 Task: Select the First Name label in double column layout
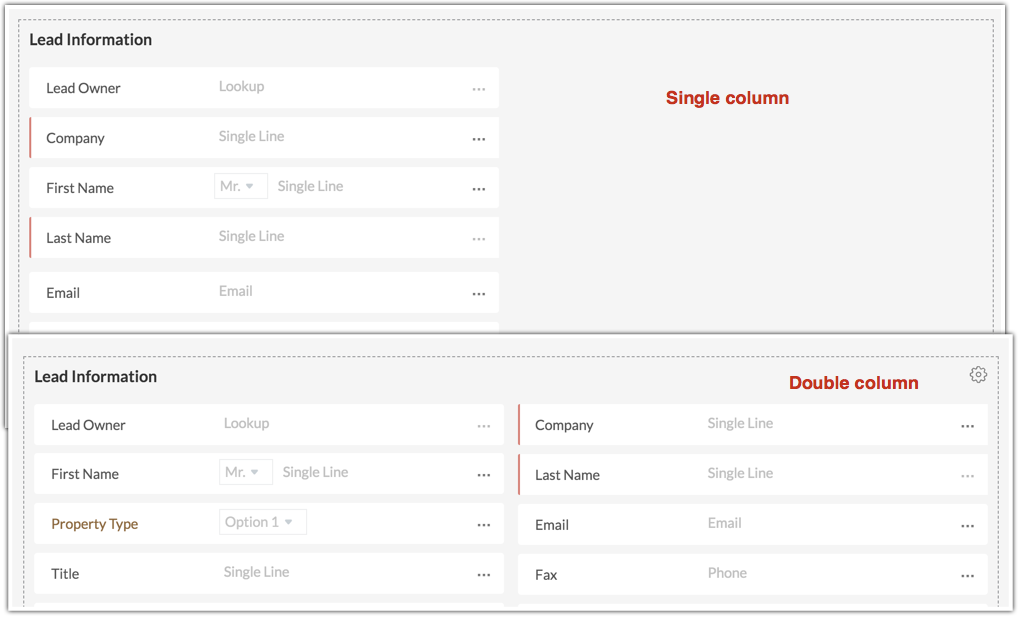pyautogui.click(x=85, y=474)
